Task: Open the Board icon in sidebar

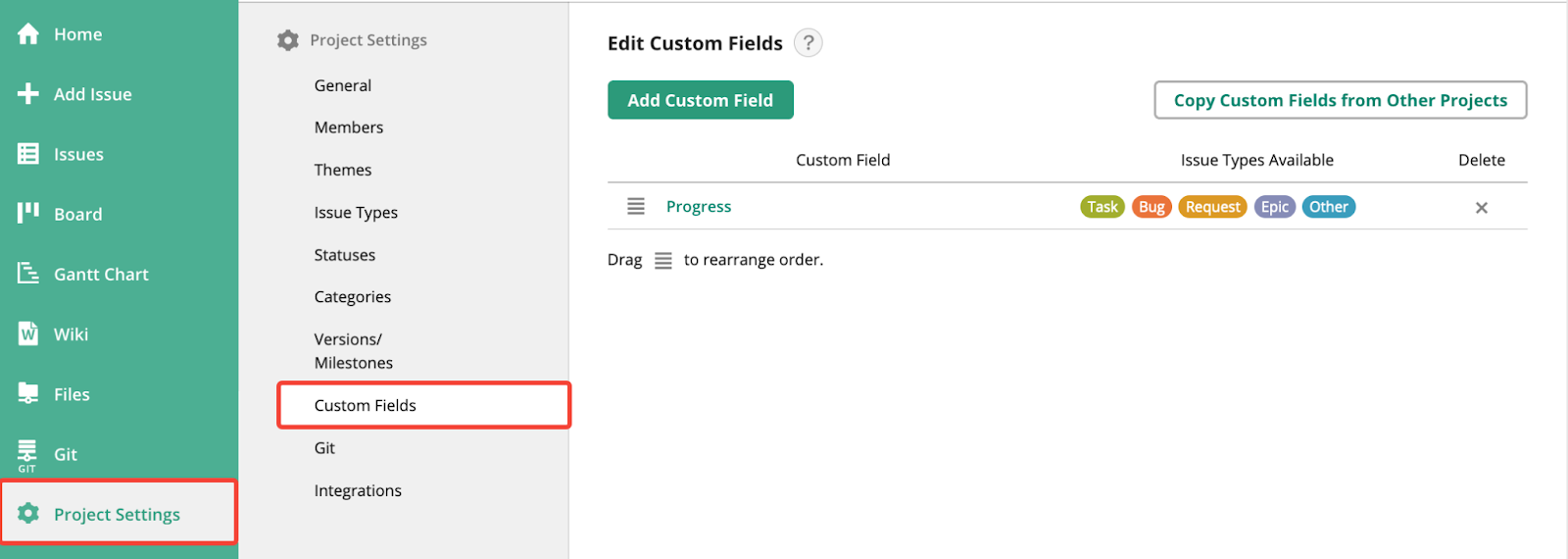Action: coord(28,214)
